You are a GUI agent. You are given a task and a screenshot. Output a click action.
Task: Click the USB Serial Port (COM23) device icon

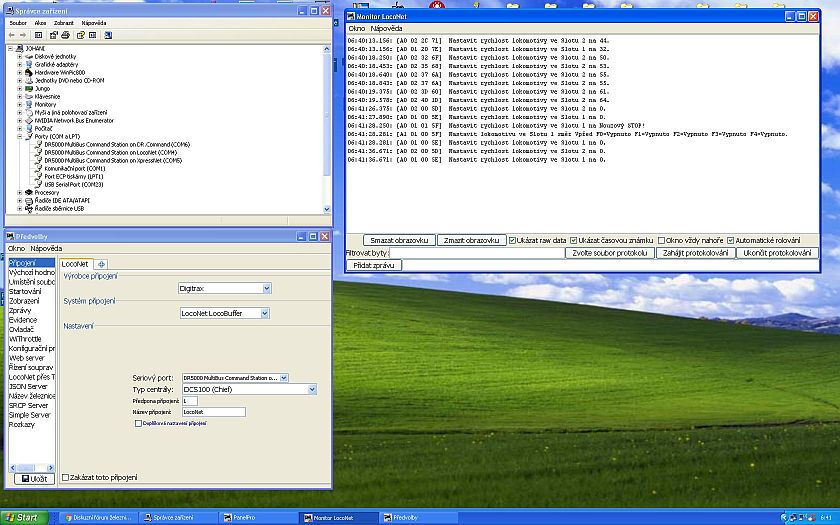tap(40, 184)
